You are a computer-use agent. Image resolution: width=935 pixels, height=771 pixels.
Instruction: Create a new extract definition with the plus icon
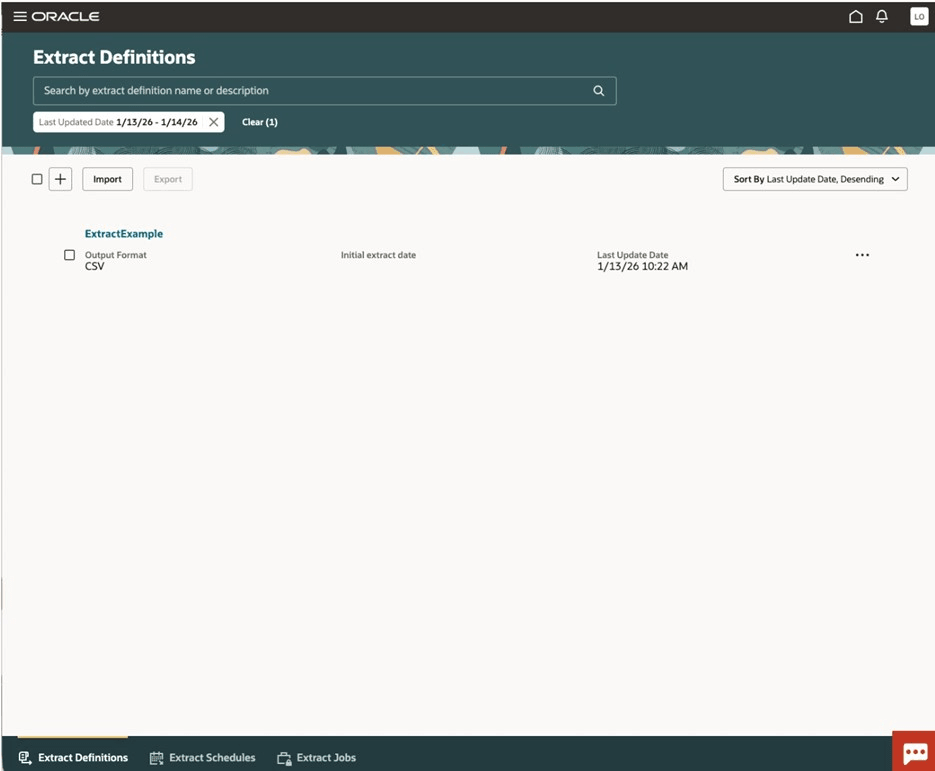tap(60, 178)
